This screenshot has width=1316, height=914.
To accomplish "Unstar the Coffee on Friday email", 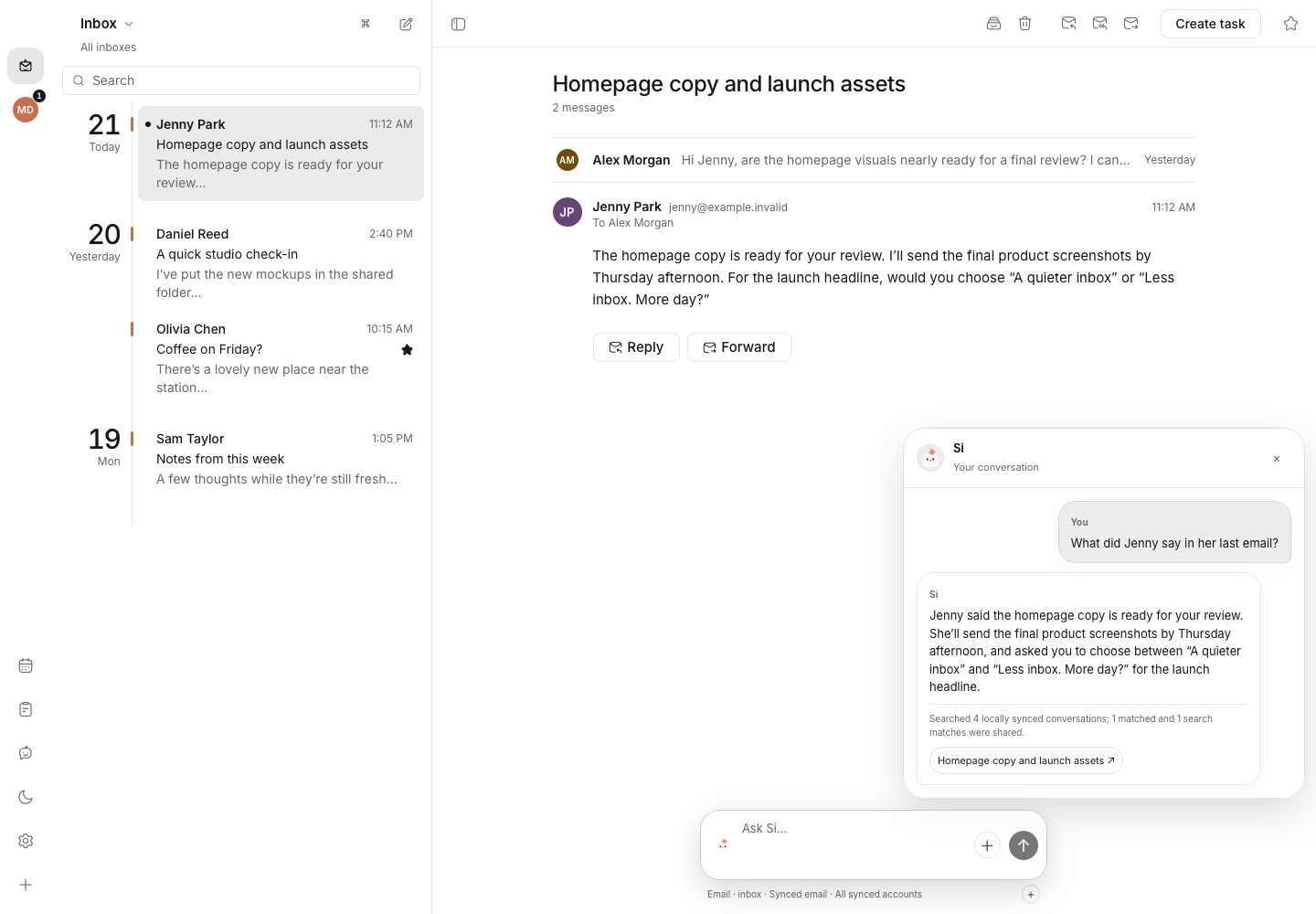I will [x=407, y=349].
